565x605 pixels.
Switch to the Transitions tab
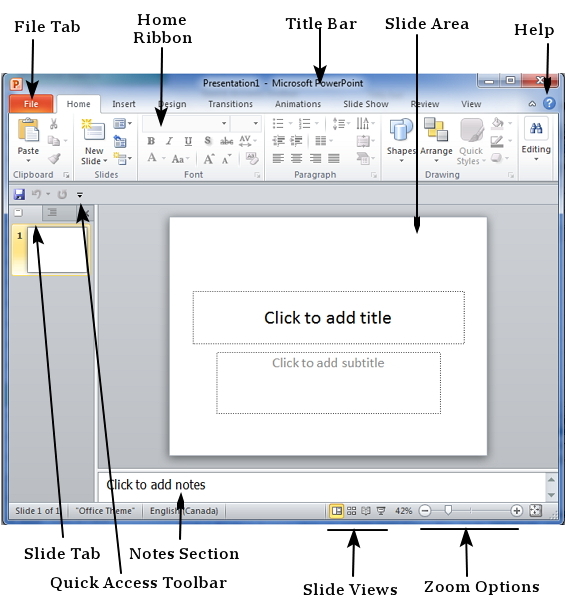click(230, 104)
